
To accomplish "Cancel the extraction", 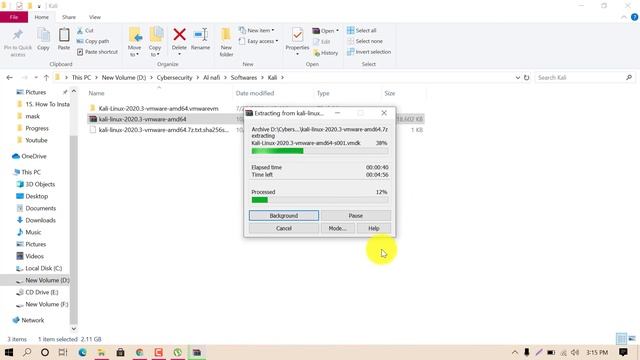I will click(x=284, y=228).
